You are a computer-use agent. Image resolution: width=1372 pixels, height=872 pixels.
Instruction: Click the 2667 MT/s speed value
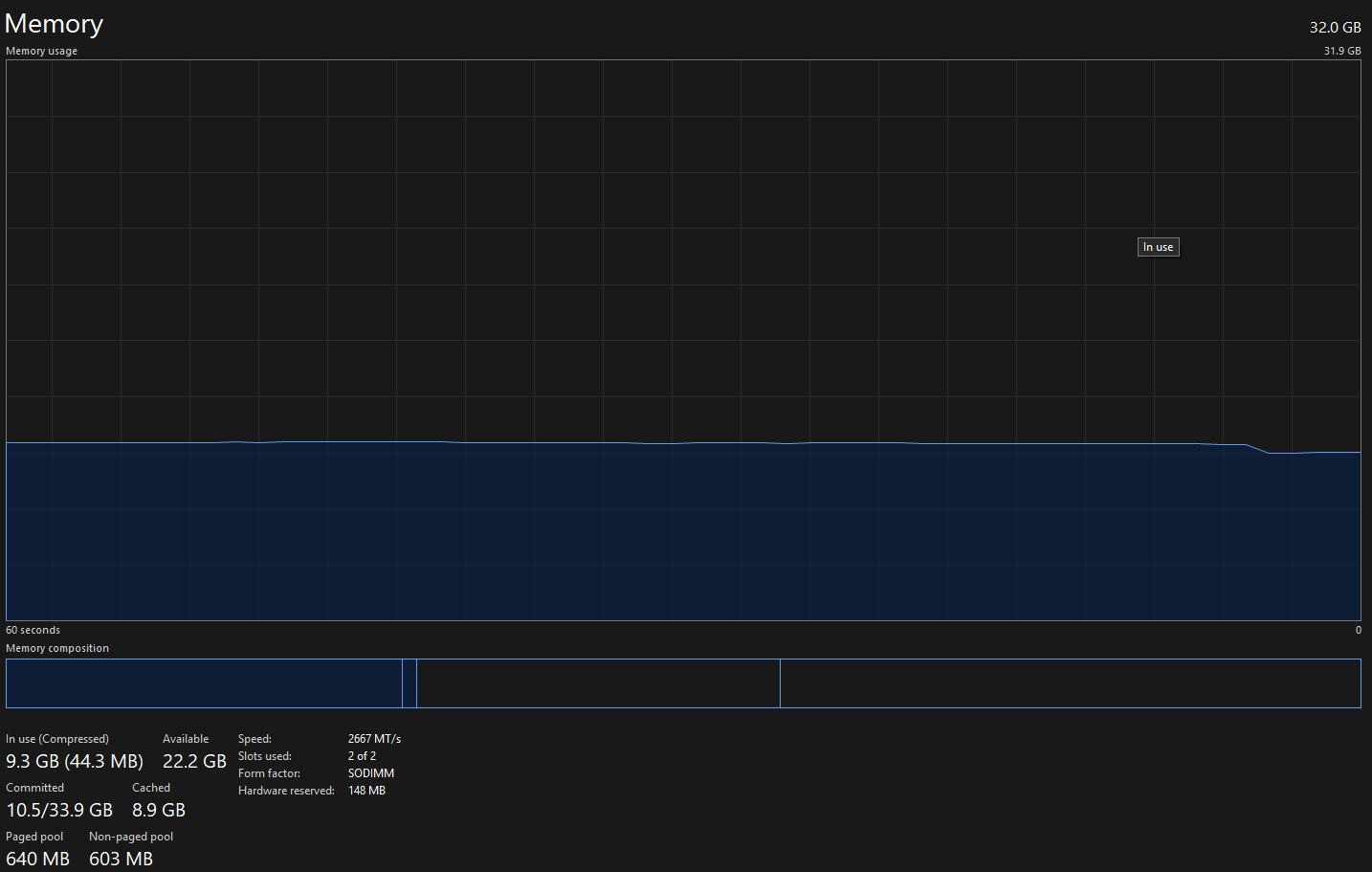374,739
